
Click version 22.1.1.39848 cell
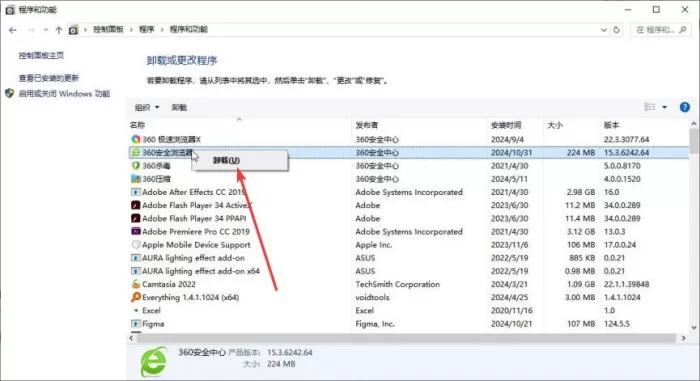point(626,284)
